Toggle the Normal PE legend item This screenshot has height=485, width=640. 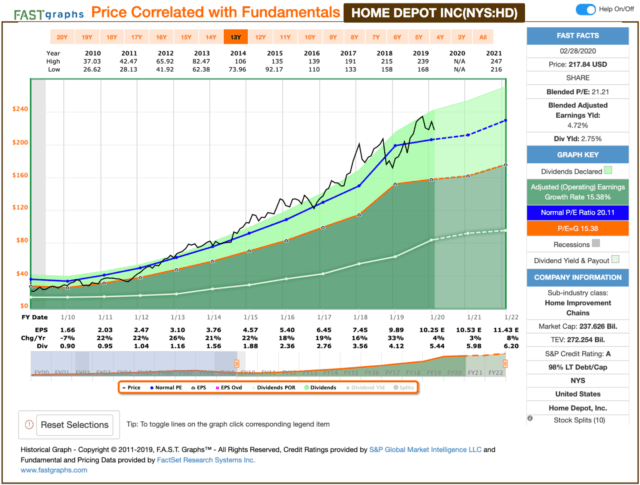click(166, 387)
